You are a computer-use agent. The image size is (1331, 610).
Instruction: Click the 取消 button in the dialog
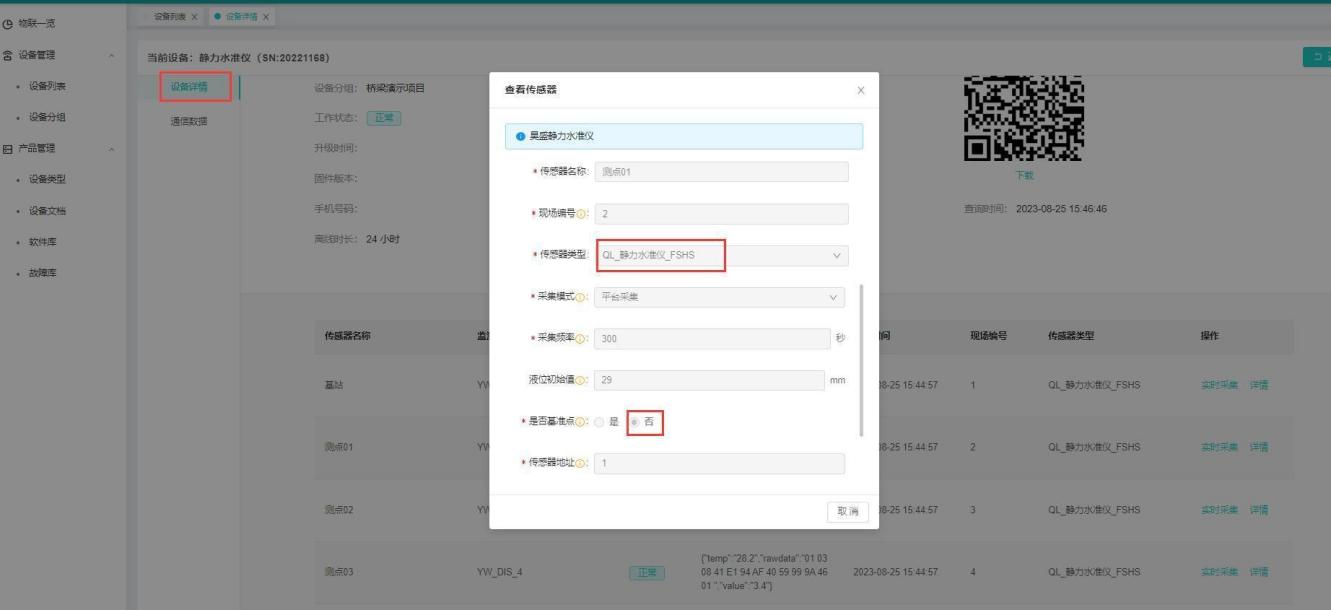point(846,511)
